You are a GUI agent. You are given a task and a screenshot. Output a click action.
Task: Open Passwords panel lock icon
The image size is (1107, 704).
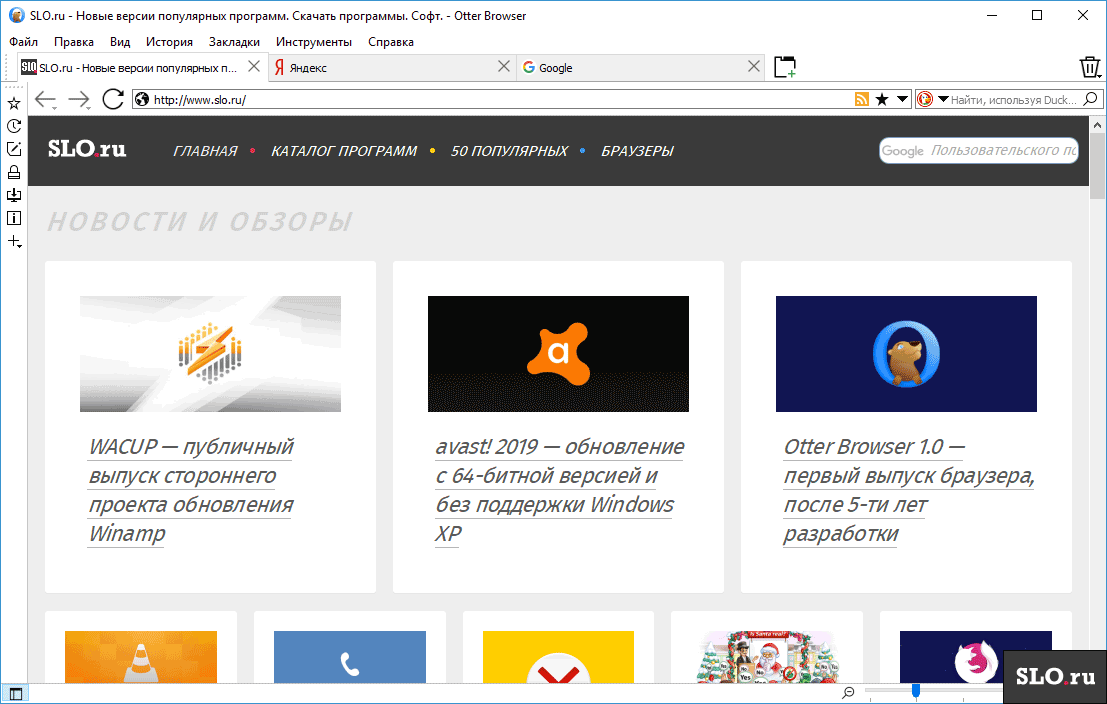14,172
